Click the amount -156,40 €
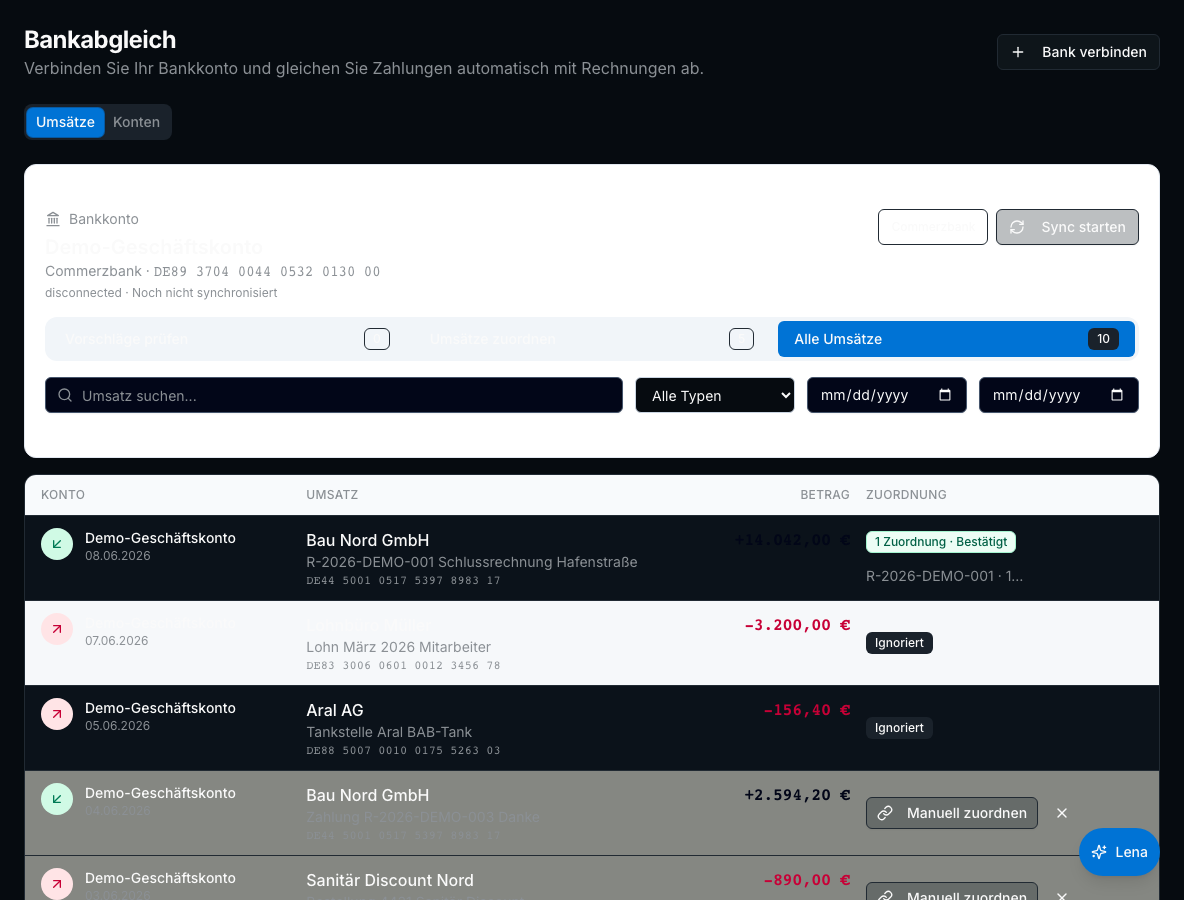Image resolution: width=1184 pixels, height=900 pixels. tap(807, 710)
